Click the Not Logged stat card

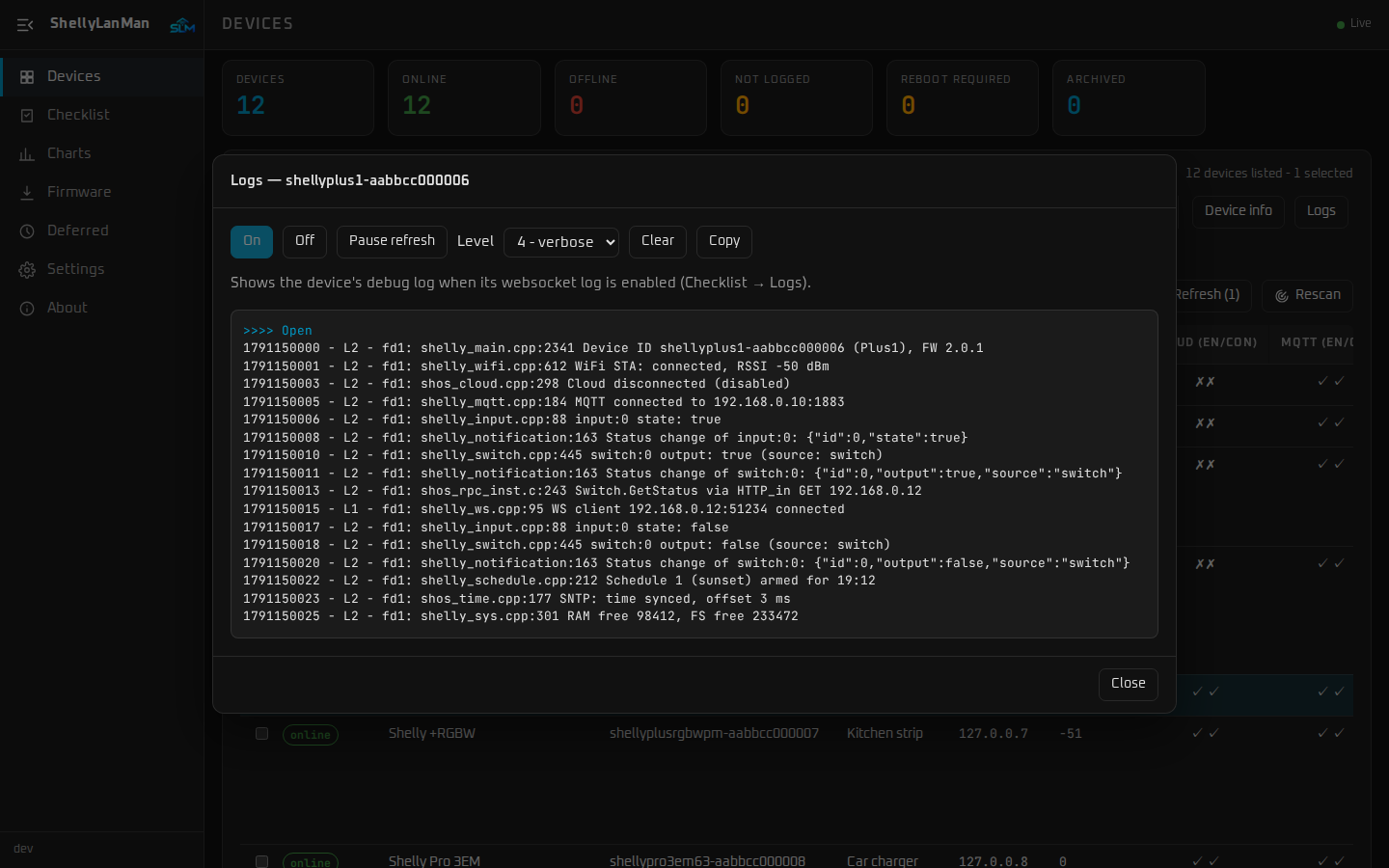point(797,97)
